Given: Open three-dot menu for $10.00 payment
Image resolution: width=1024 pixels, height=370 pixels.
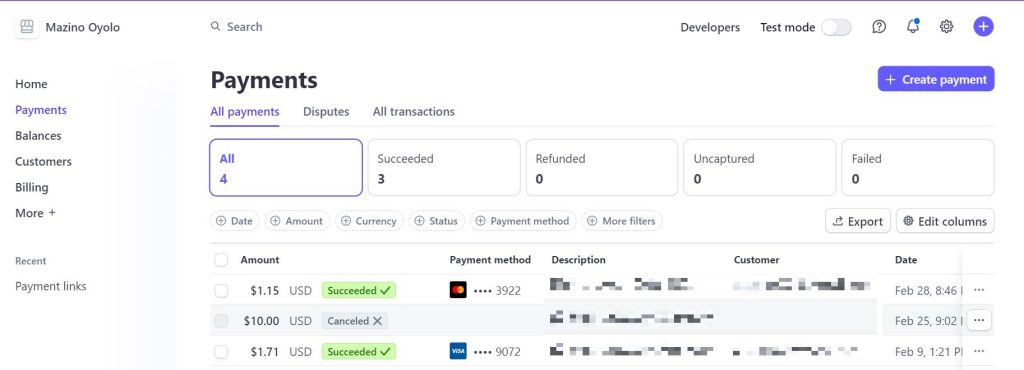Looking at the screenshot, I should 979,320.
